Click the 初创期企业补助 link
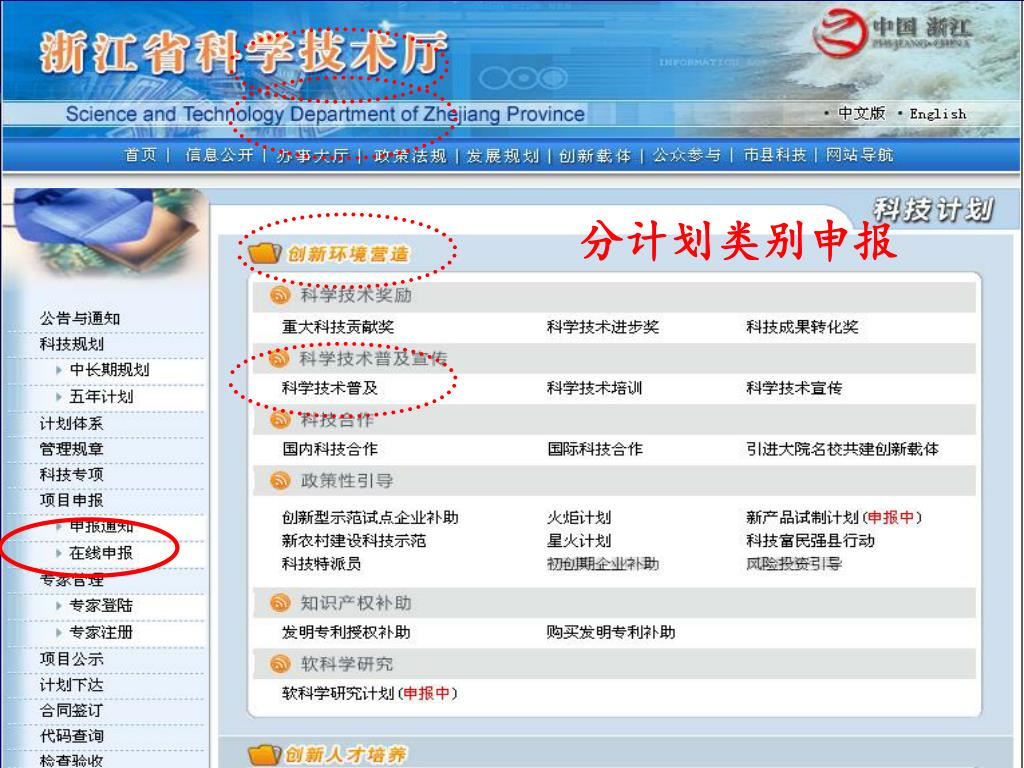 [603, 564]
